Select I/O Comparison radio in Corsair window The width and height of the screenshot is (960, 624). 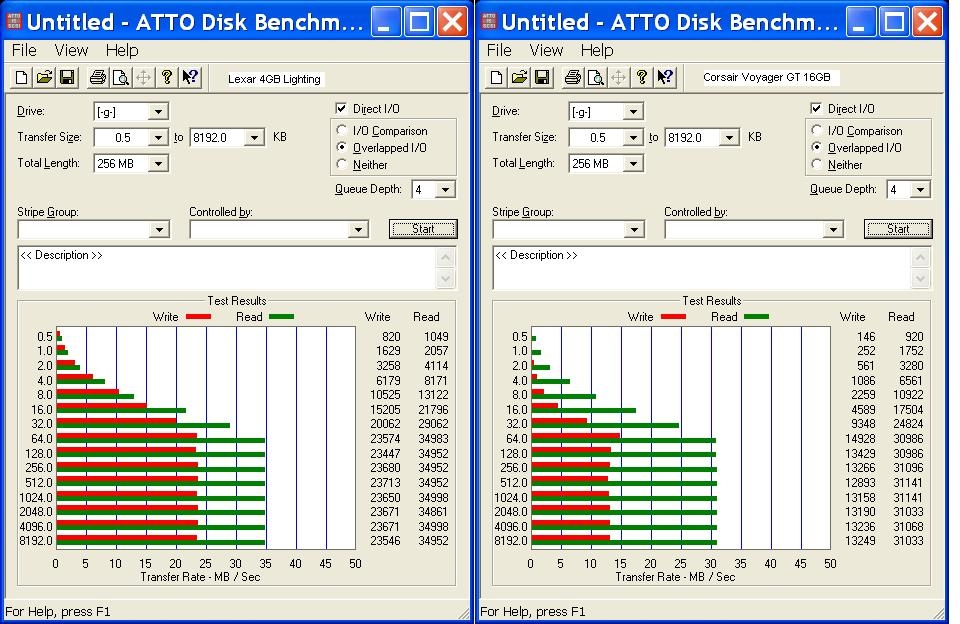click(817, 130)
